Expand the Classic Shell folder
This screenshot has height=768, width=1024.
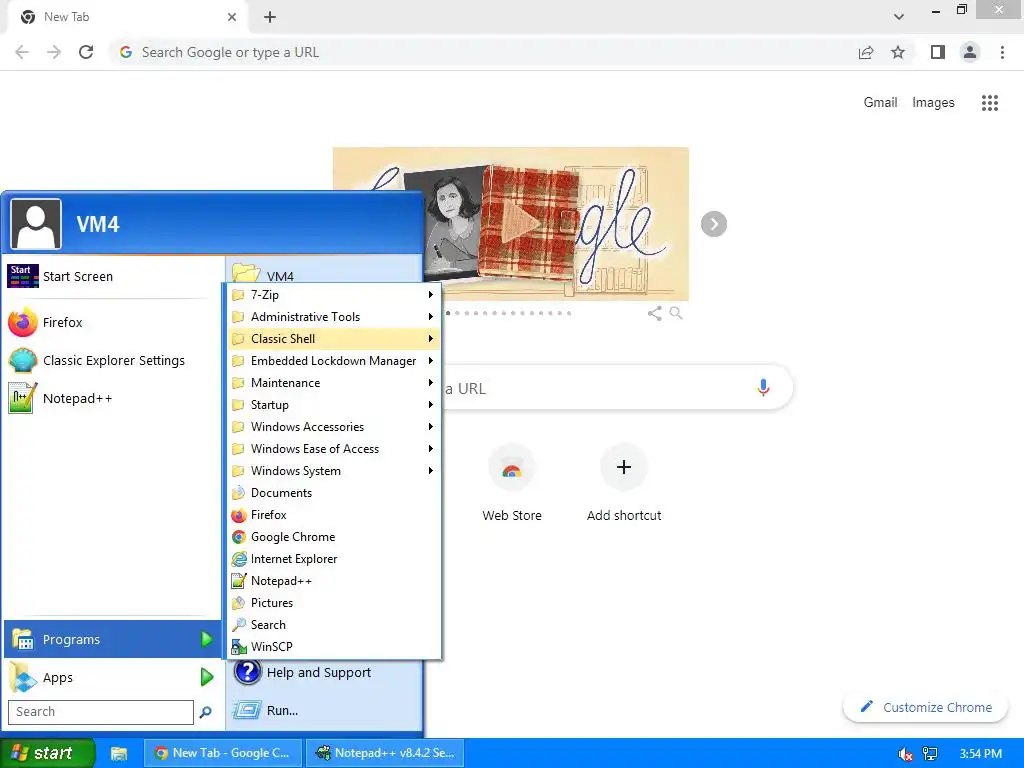tap(334, 339)
